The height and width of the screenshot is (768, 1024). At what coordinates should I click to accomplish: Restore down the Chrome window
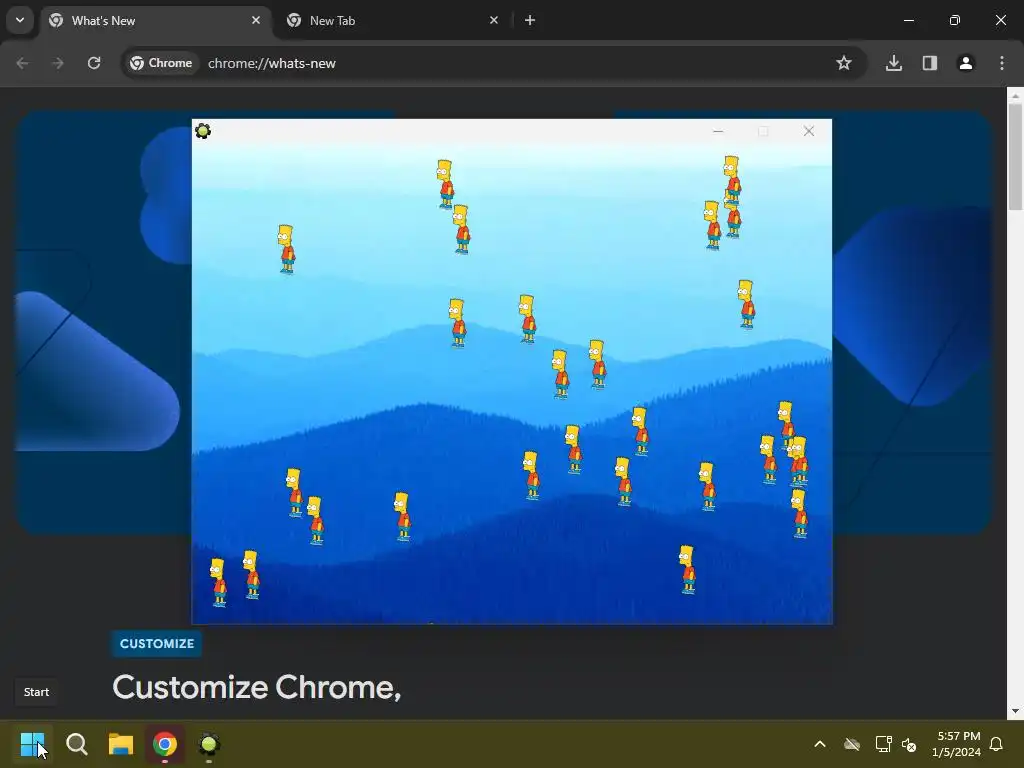click(954, 20)
